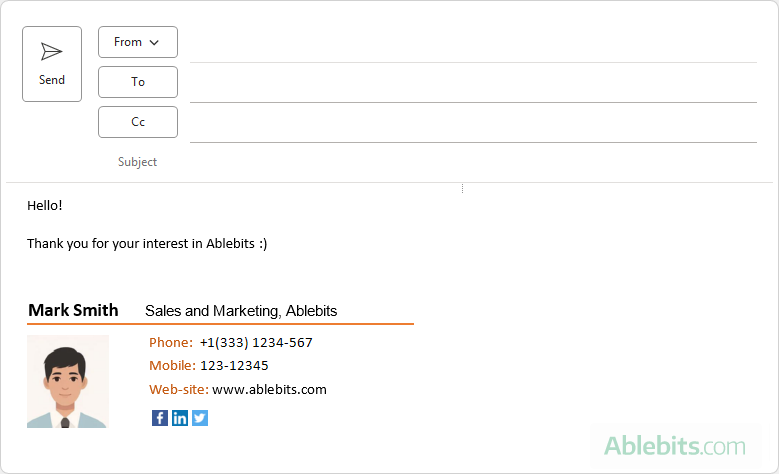
Task: Click in the Cc address field
Action: tap(472, 124)
